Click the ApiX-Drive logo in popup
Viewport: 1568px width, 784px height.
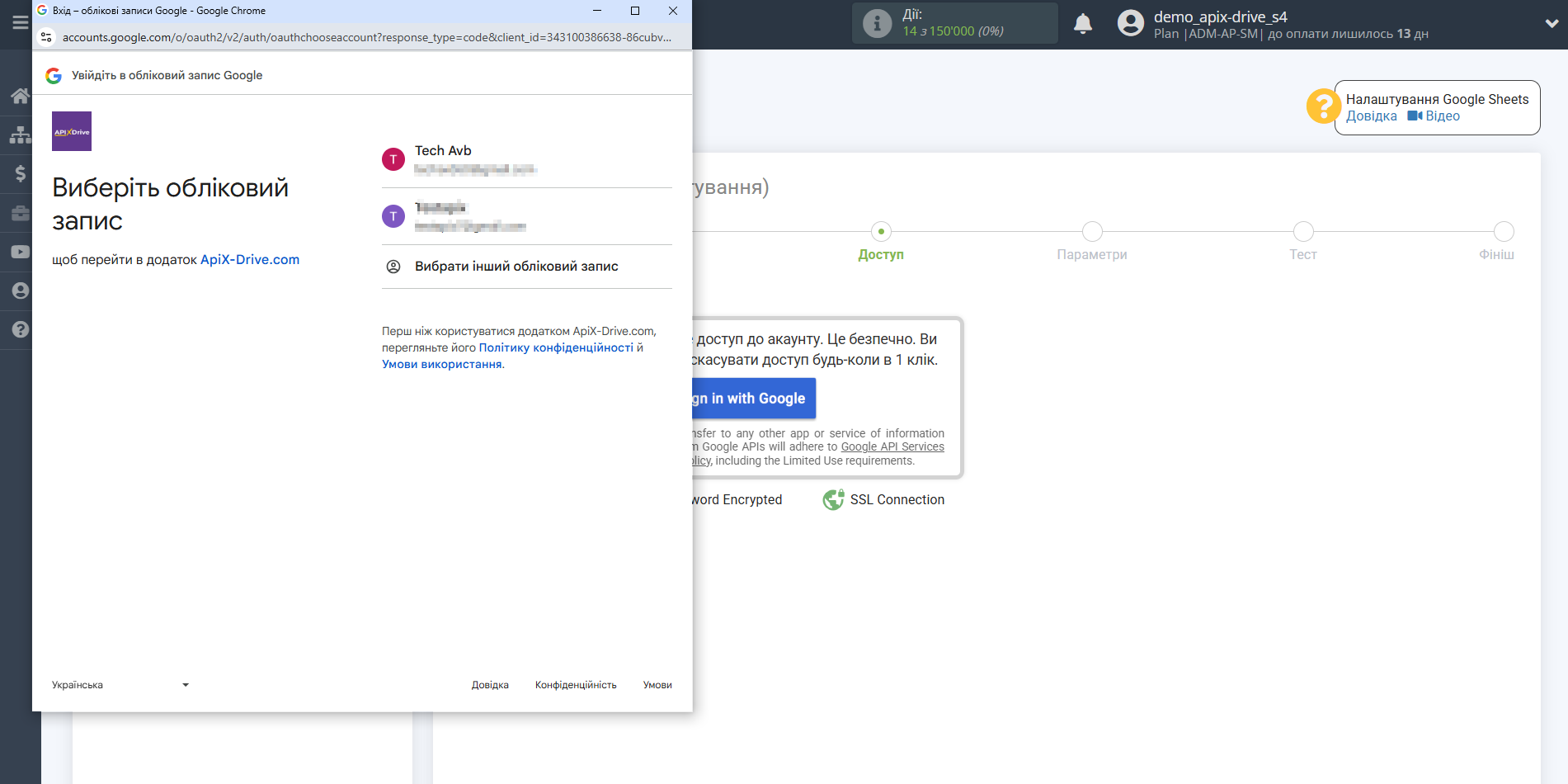(x=72, y=131)
